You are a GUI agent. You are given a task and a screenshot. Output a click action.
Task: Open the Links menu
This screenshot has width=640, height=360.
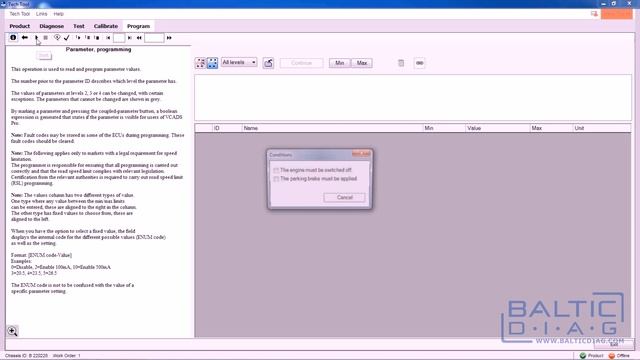(x=42, y=14)
